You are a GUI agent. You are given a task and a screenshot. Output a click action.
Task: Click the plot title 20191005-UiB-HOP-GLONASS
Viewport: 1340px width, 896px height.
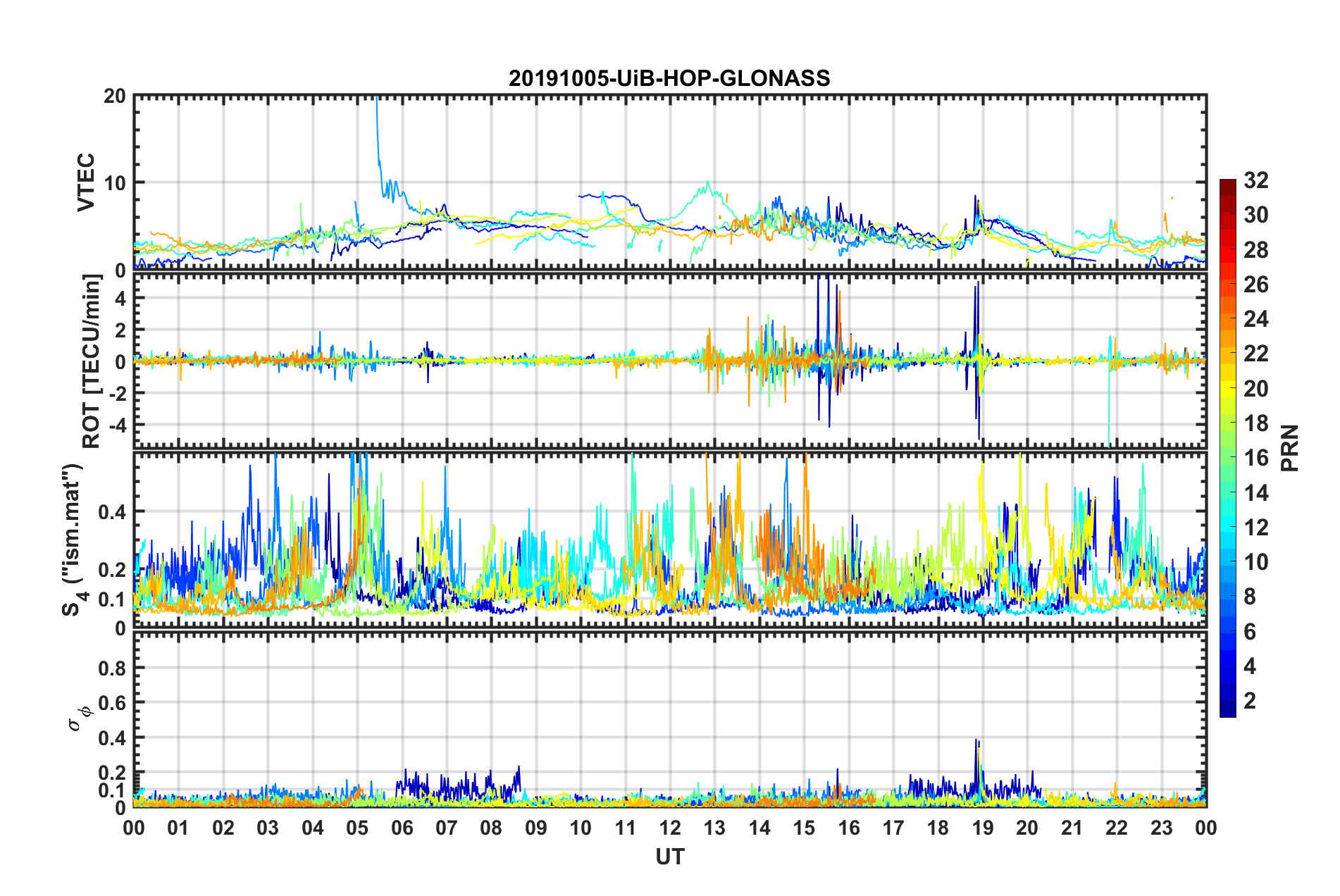(x=669, y=78)
